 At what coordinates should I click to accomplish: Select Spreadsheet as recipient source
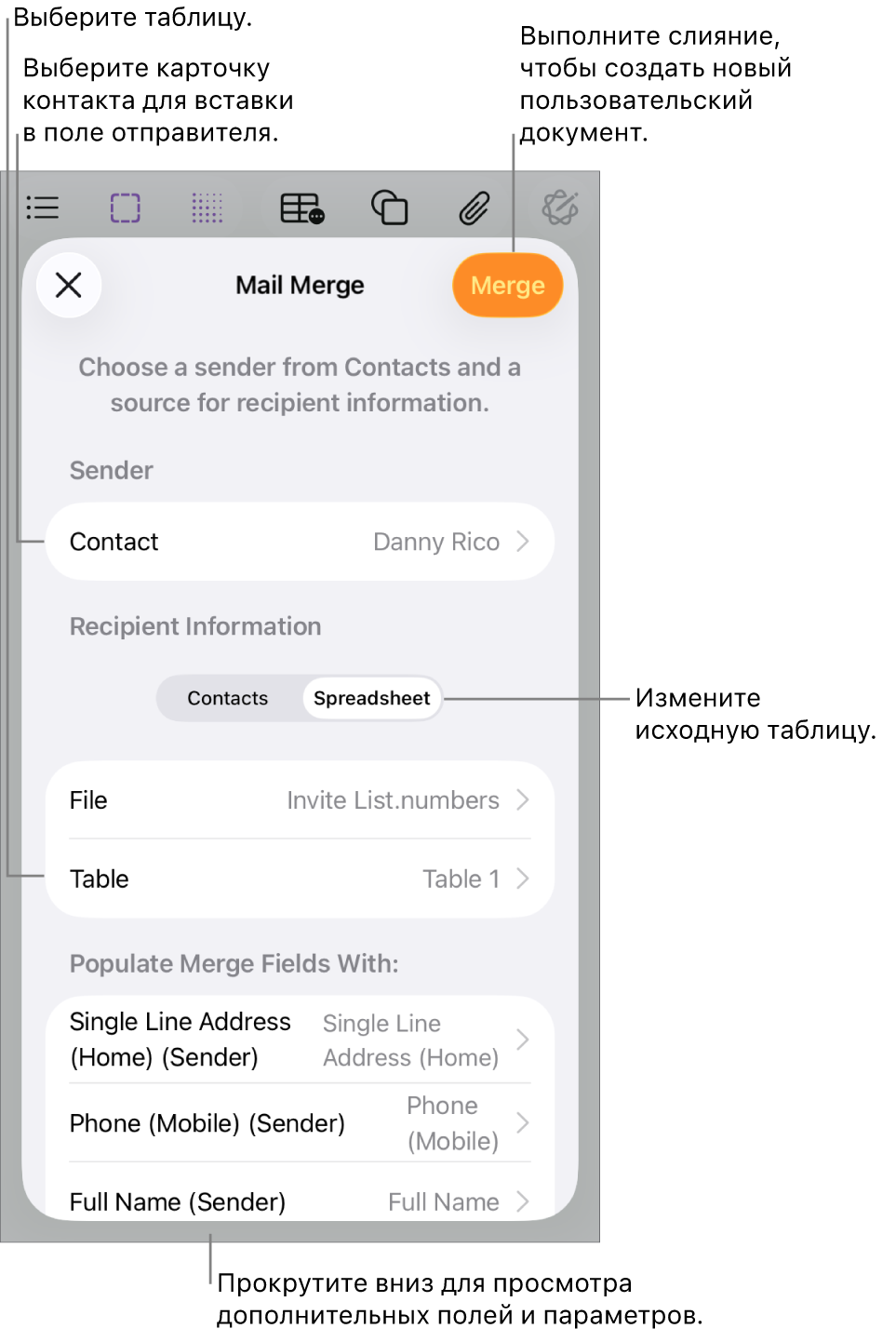click(371, 698)
